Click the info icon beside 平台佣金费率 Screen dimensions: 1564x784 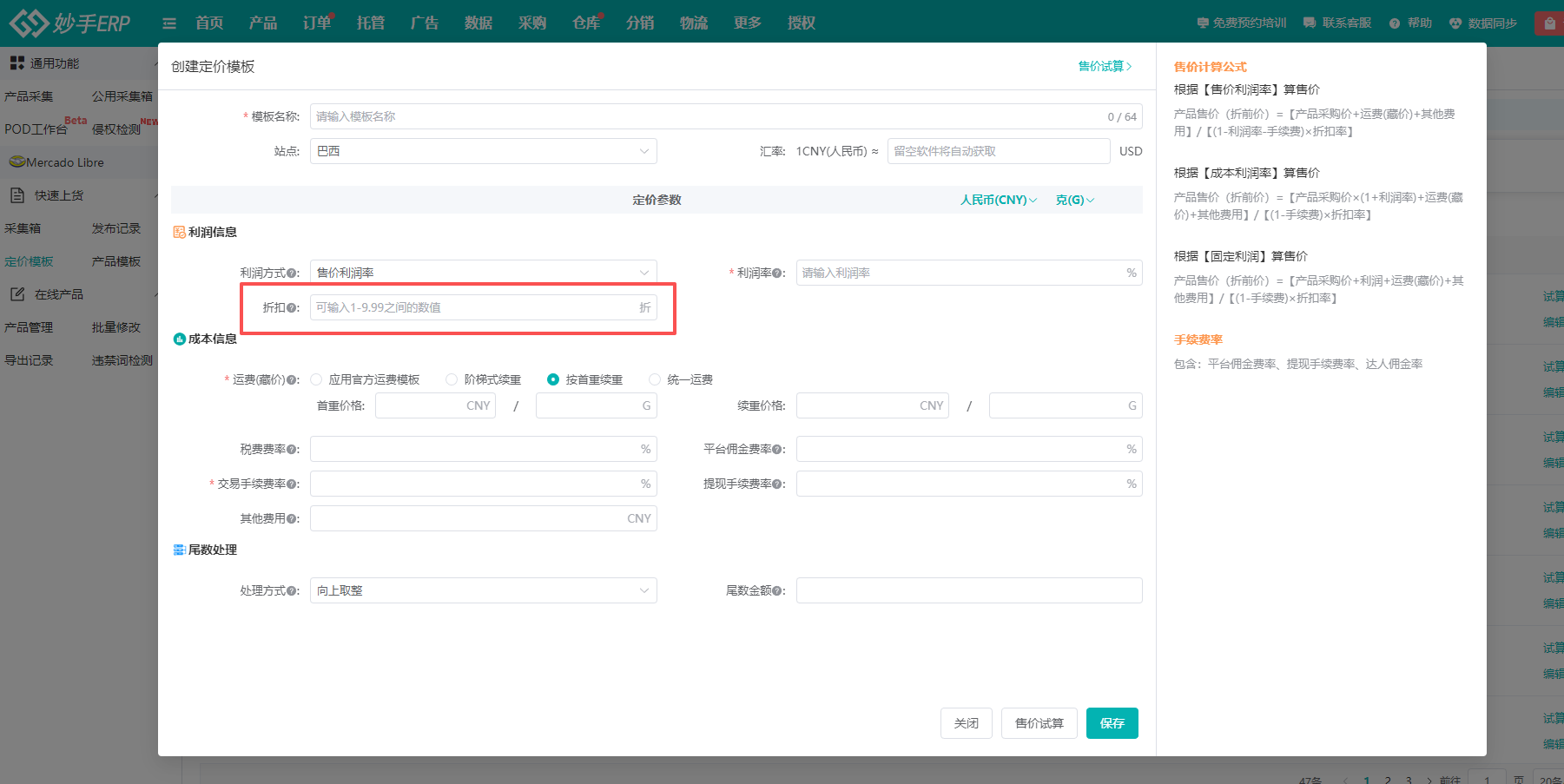[x=778, y=450]
